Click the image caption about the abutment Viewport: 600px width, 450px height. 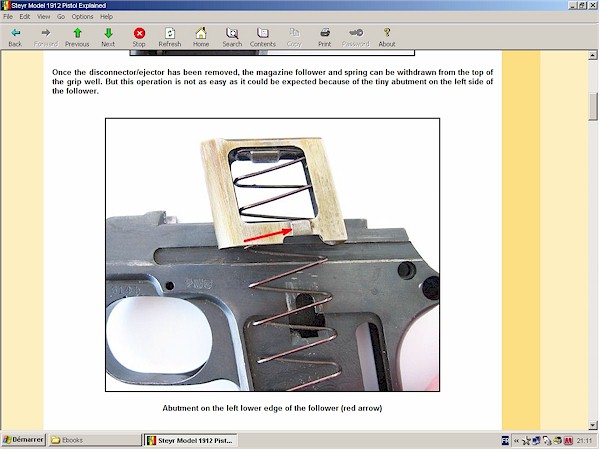[272, 408]
